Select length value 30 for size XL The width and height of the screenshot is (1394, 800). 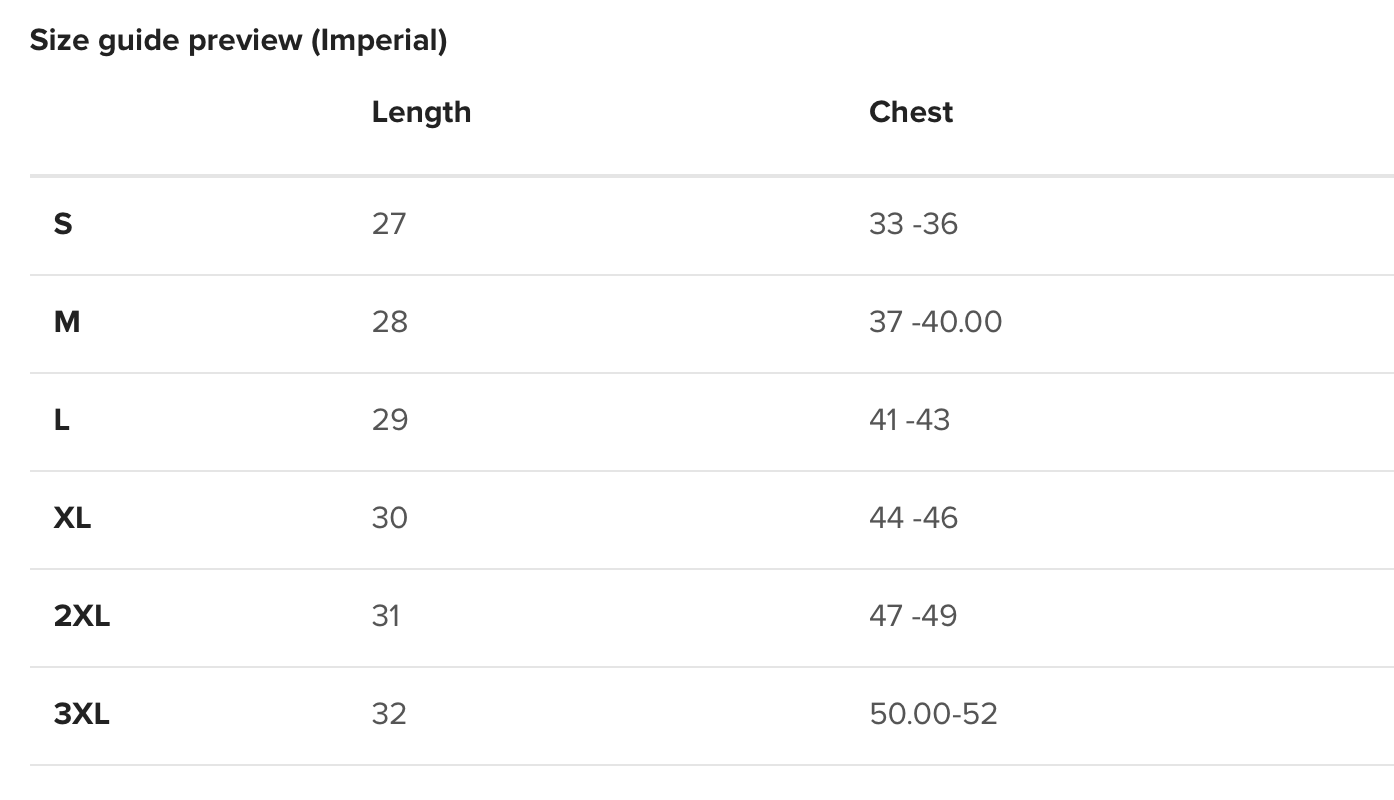point(390,518)
